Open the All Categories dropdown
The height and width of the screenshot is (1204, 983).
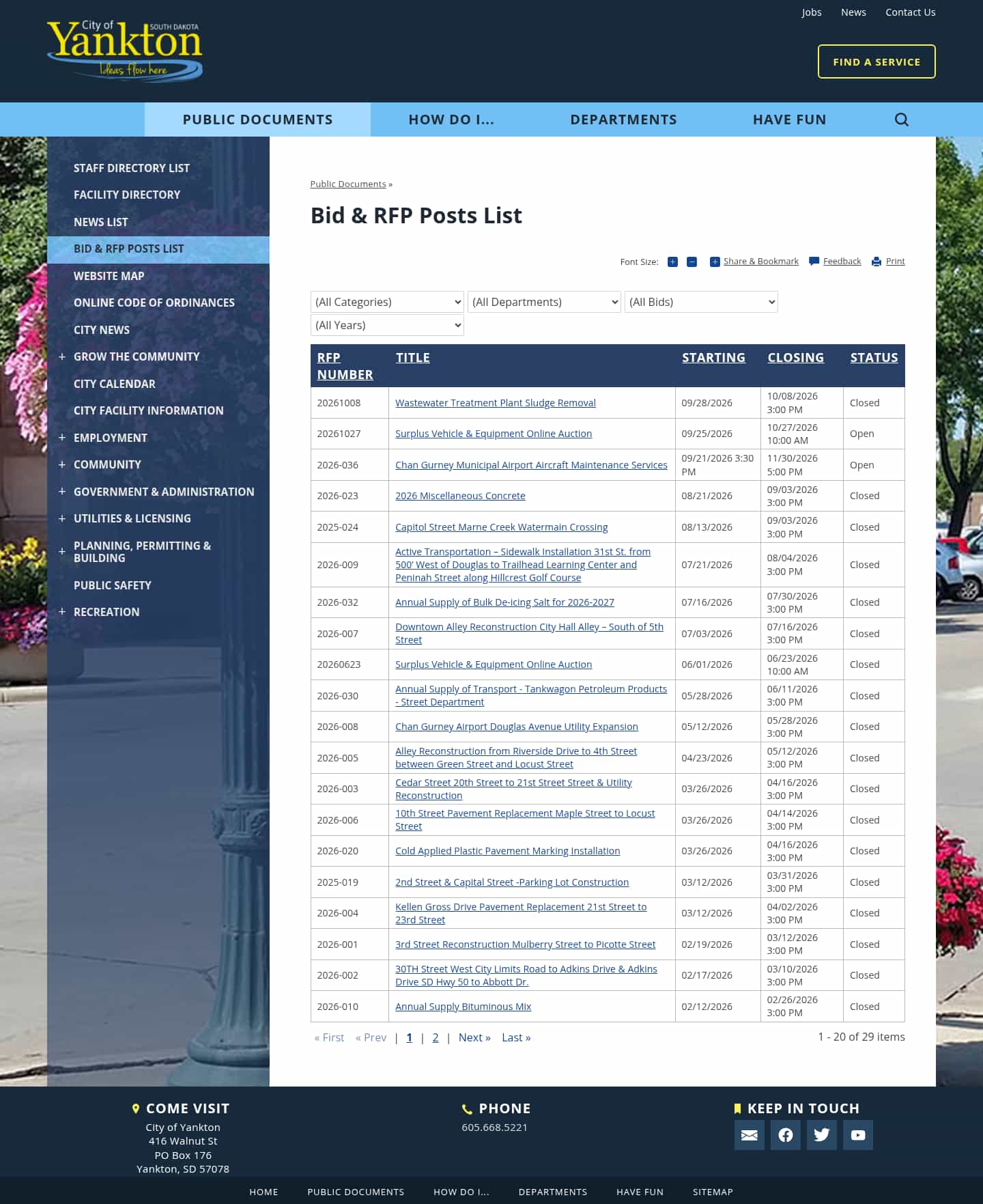tap(387, 302)
